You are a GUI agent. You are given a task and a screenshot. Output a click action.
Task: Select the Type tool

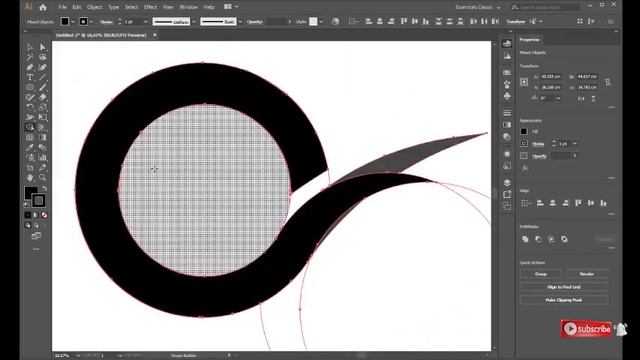[x=30, y=77]
